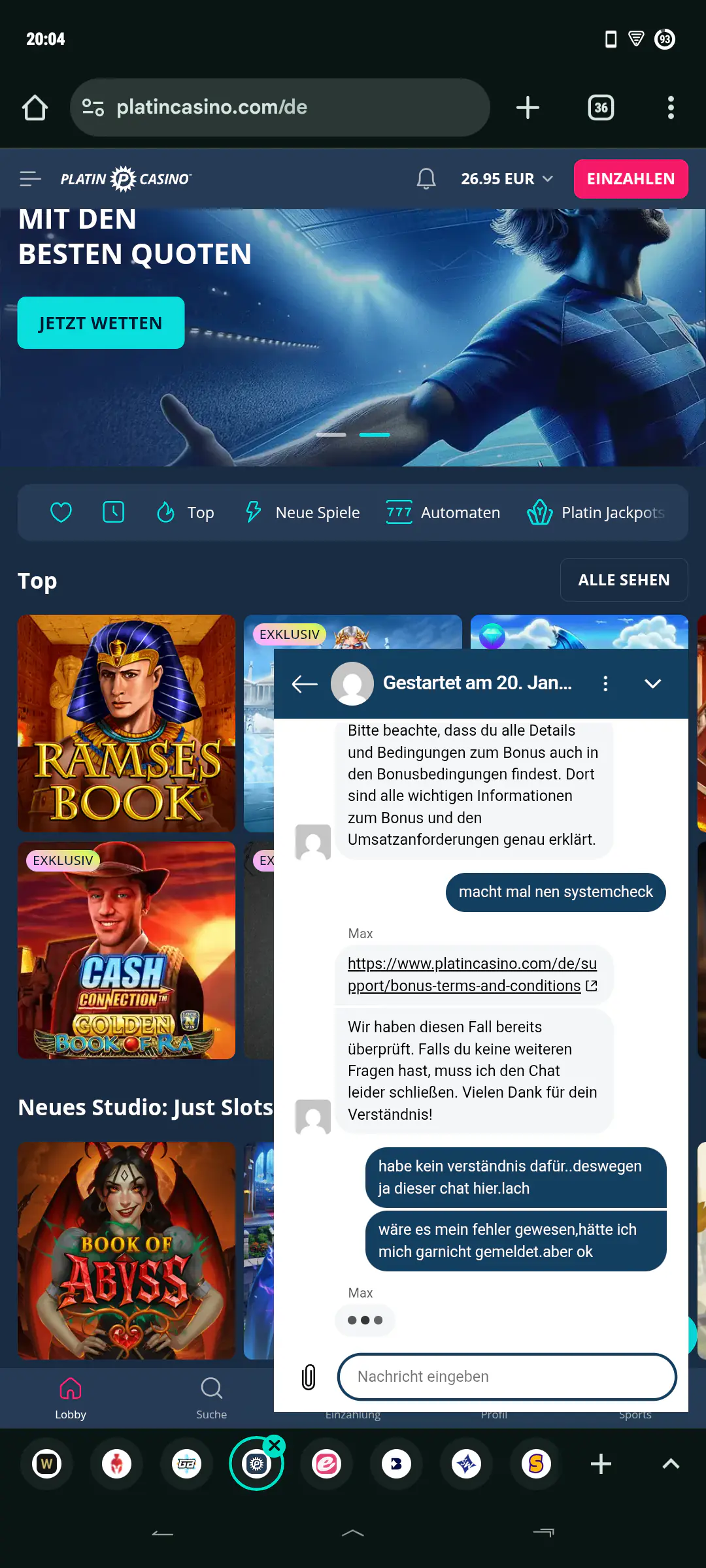Image resolution: width=706 pixels, height=1568 pixels.
Task: Expand the 26.95 EUR balance dropdown
Action: tap(507, 179)
